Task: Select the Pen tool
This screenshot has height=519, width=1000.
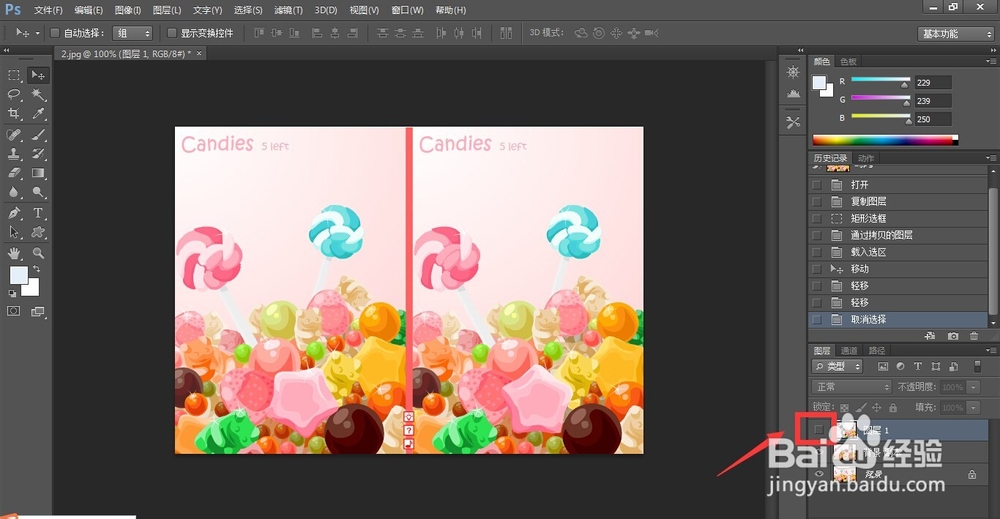Action: click(x=14, y=213)
